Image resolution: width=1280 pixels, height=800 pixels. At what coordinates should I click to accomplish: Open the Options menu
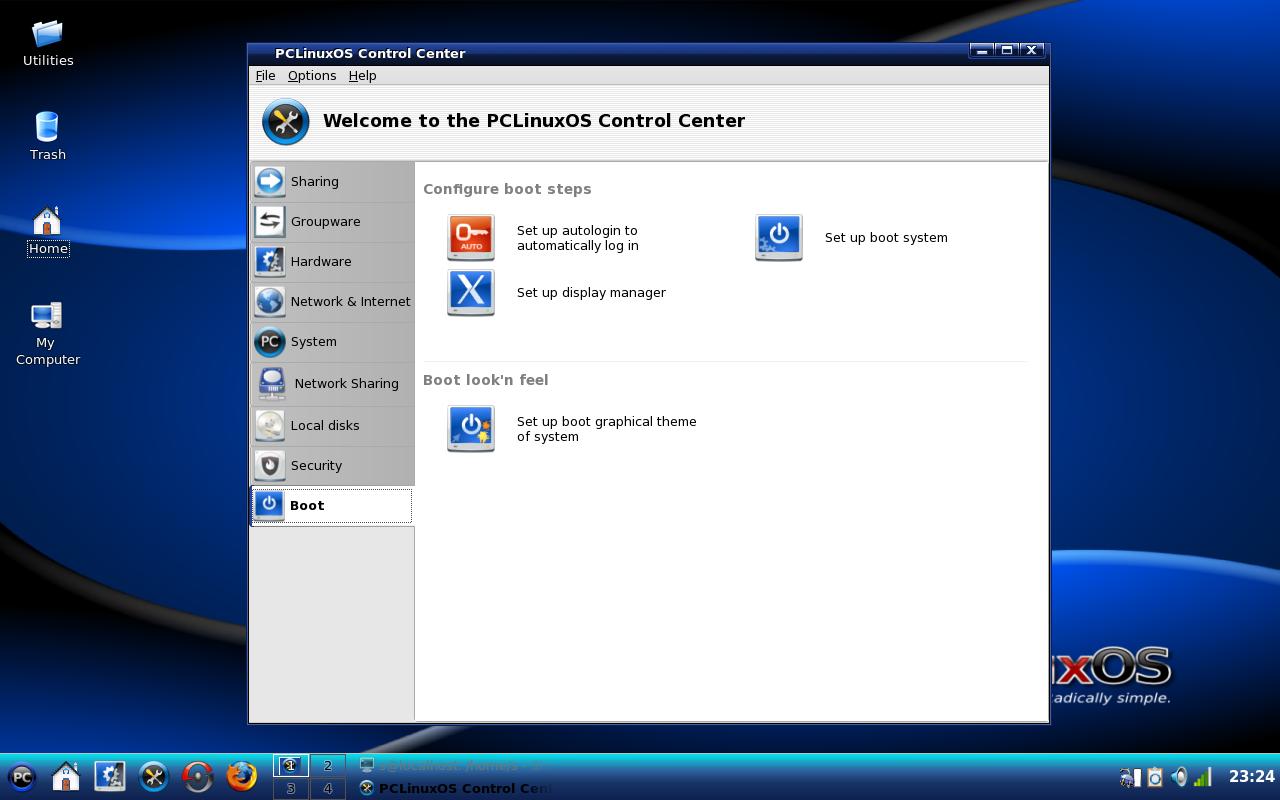pyautogui.click(x=312, y=75)
